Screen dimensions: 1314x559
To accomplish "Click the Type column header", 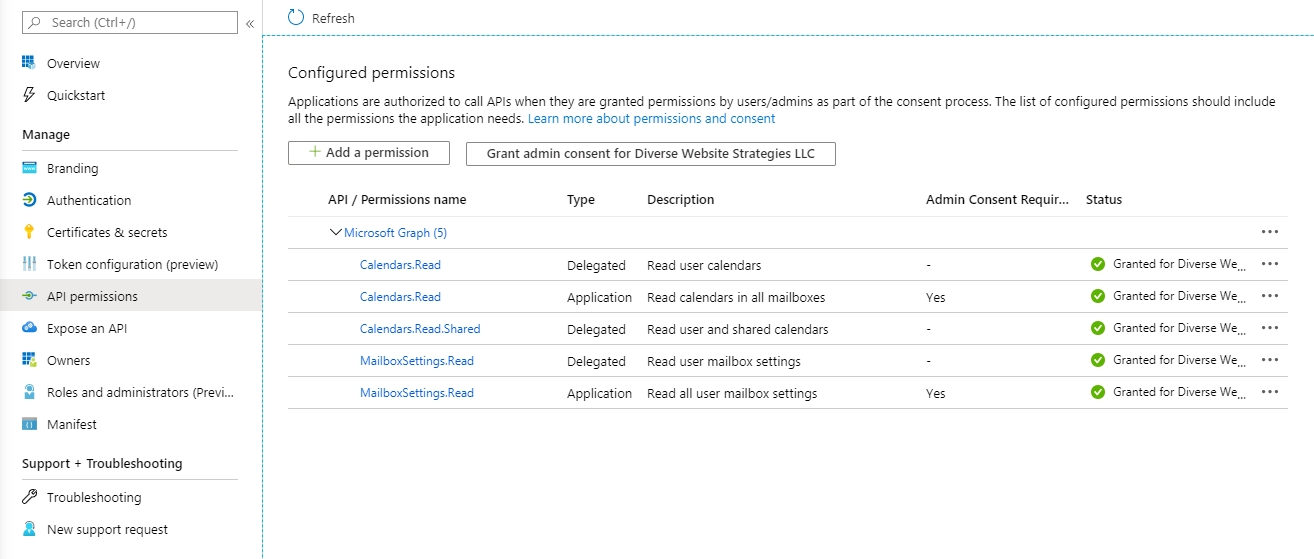I will click(581, 199).
